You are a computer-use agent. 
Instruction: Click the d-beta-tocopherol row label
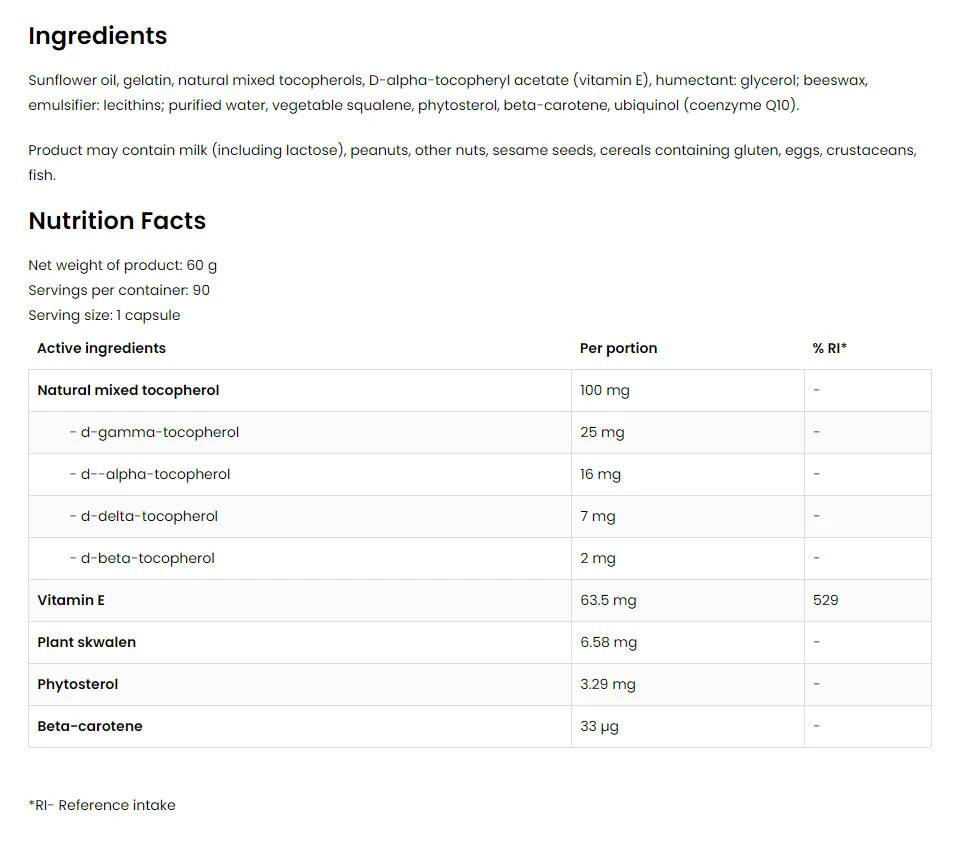[142, 558]
